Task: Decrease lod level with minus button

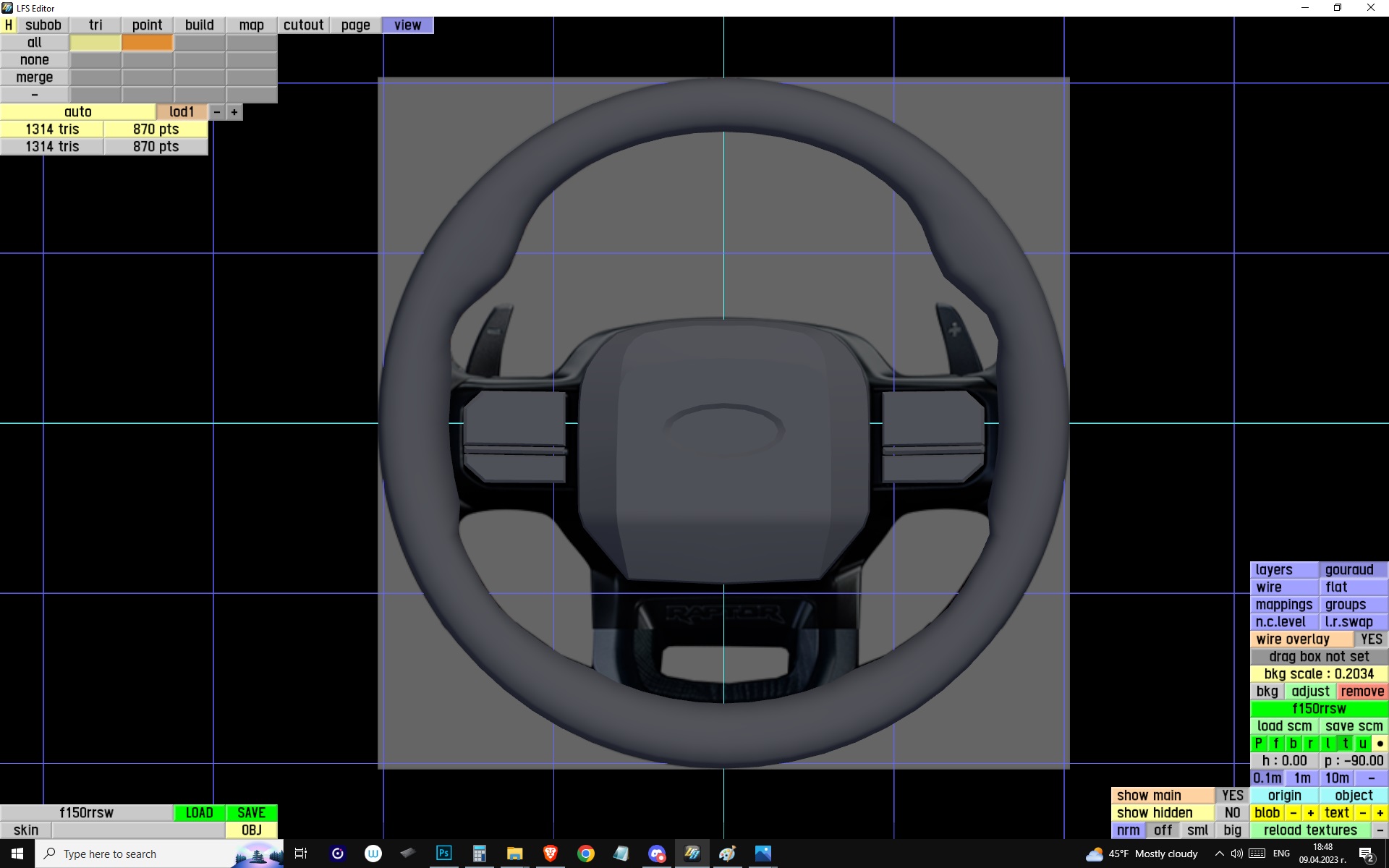Action: 217,112
